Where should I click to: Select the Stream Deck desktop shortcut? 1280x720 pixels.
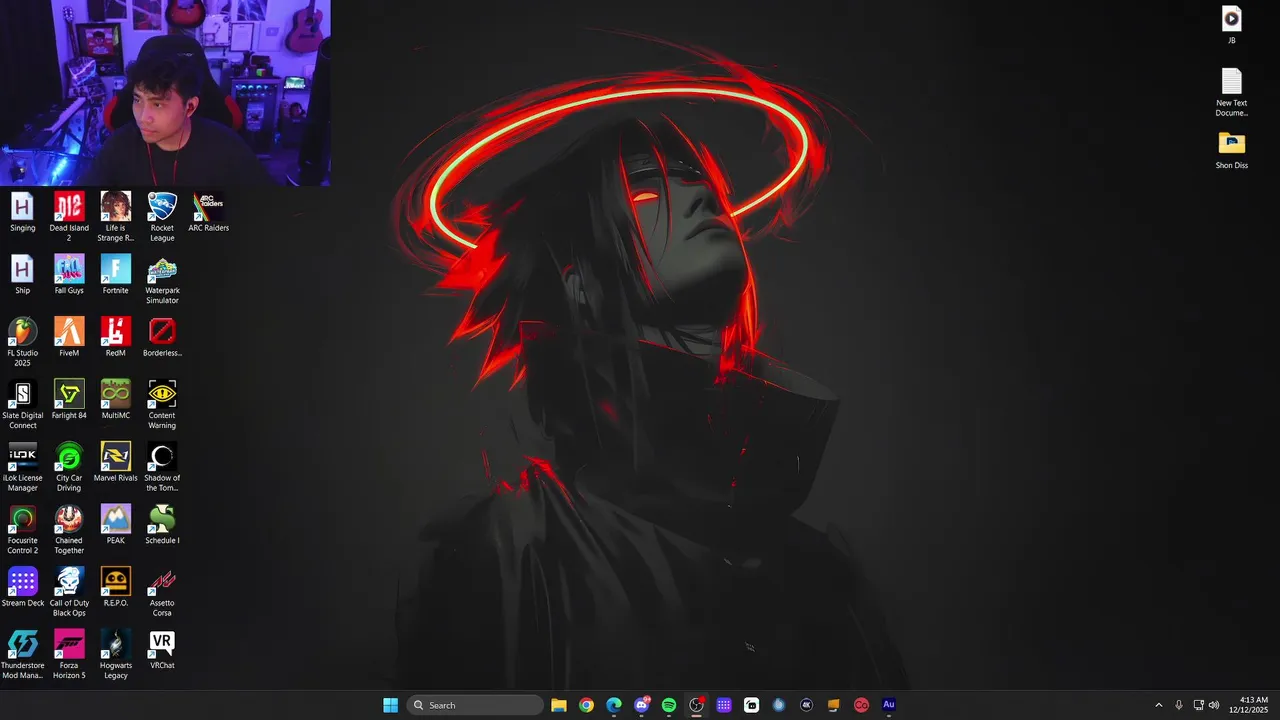(x=22, y=587)
